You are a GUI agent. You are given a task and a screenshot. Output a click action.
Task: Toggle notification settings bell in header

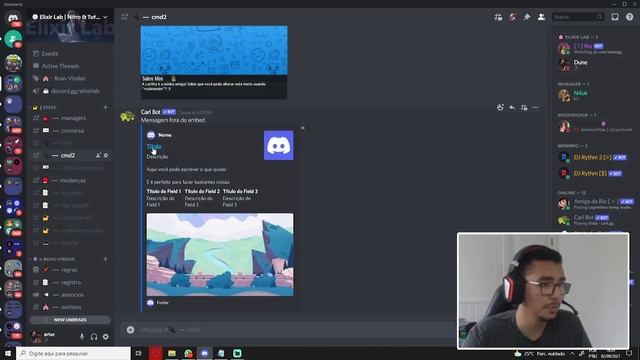(512, 17)
